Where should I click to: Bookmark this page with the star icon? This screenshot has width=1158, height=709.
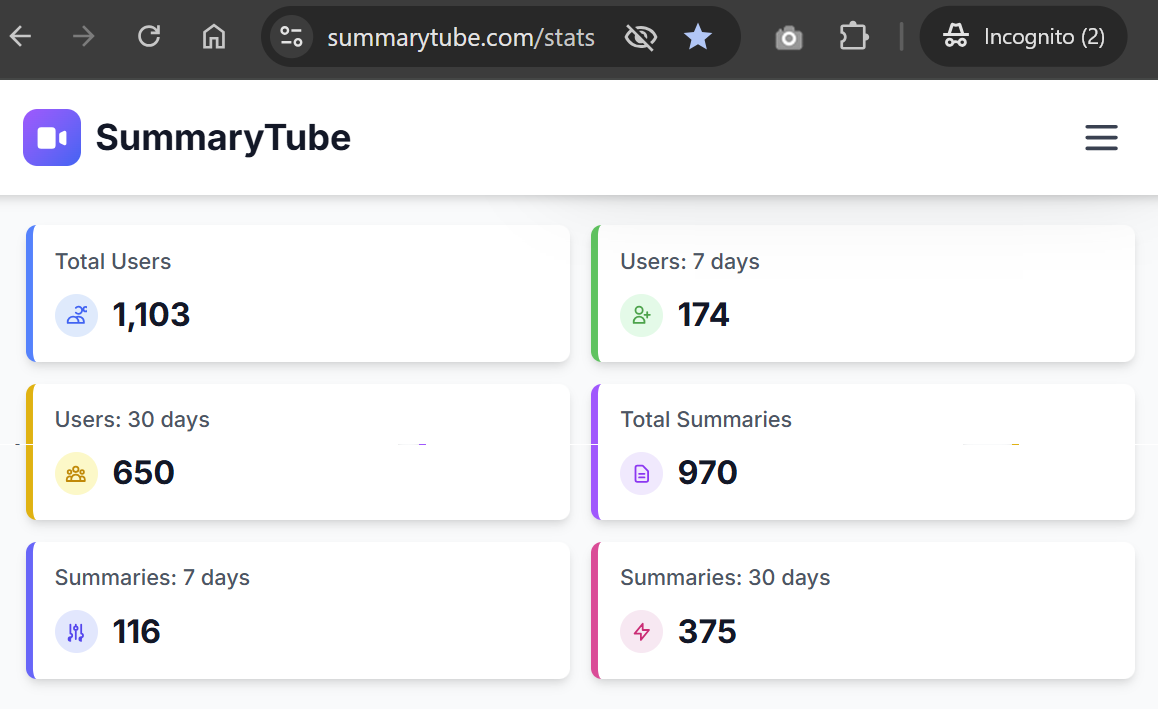(x=697, y=38)
